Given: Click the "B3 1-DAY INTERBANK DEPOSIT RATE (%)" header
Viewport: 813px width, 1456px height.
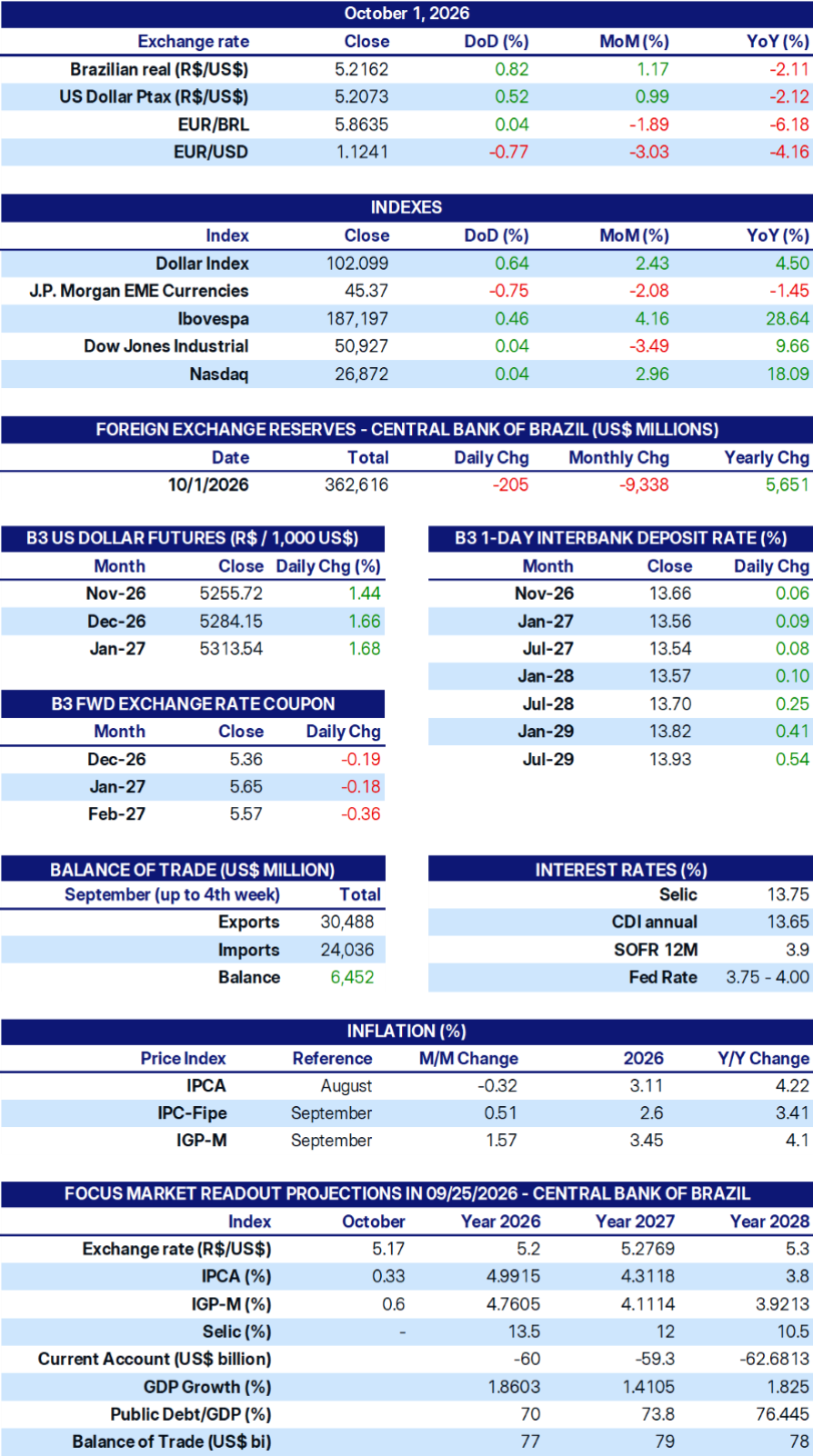Looking at the screenshot, I should click(621, 538).
